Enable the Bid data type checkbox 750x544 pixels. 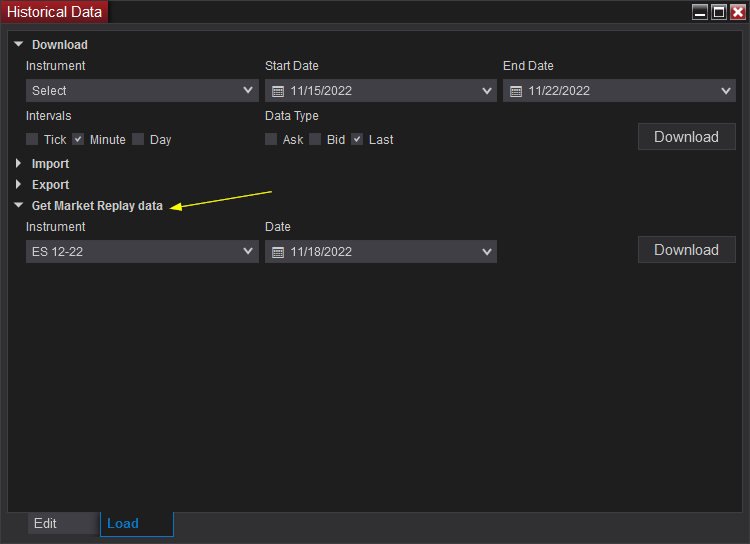pos(315,139)
